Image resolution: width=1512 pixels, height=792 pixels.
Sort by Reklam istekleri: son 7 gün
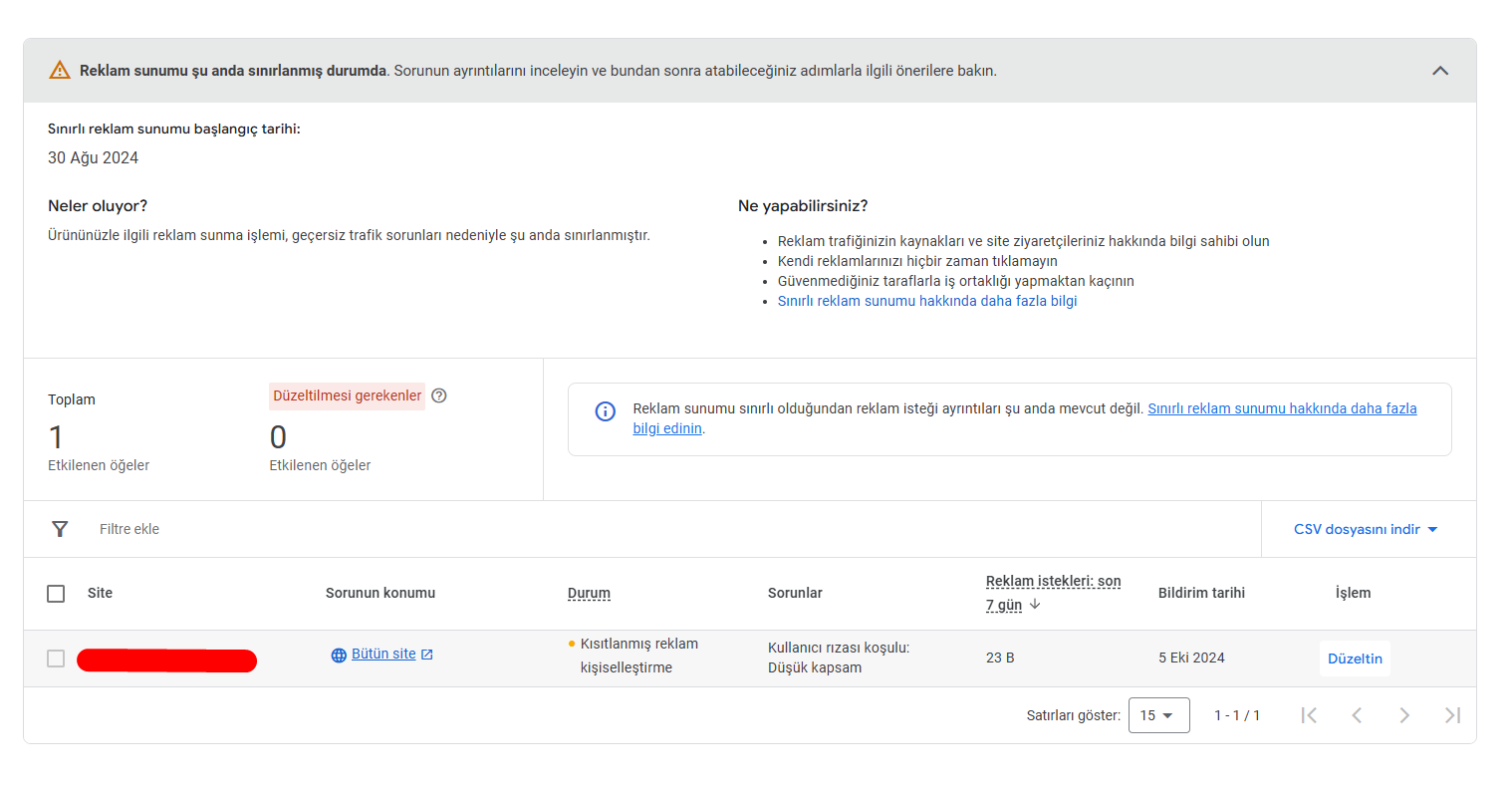coord(1053,593)
